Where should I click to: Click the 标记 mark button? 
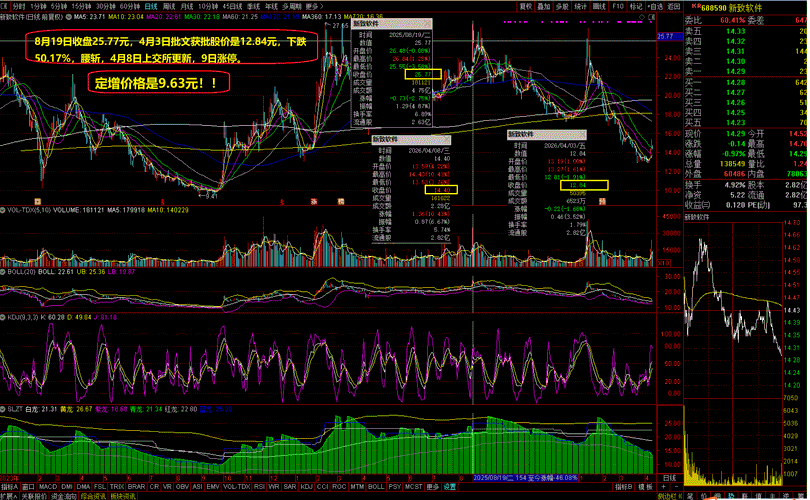coord(636,7)
